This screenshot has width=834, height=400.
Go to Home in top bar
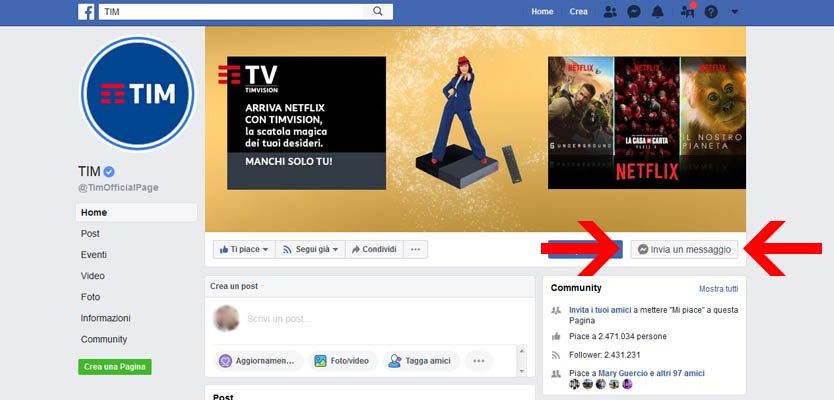[x=542, y=12]
